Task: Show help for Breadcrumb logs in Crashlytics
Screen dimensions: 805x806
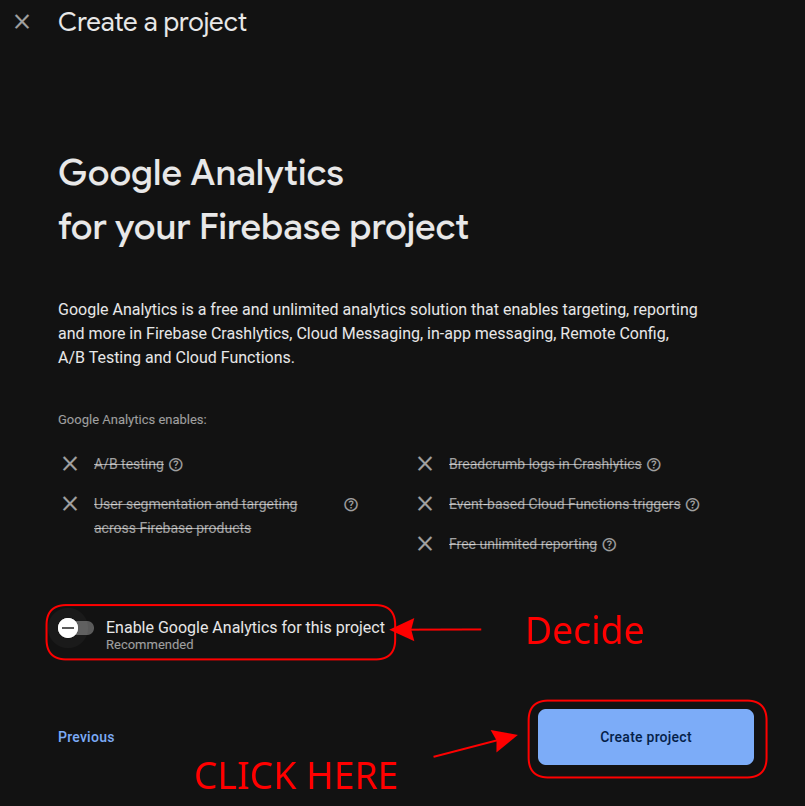Action: click(654, 464)
